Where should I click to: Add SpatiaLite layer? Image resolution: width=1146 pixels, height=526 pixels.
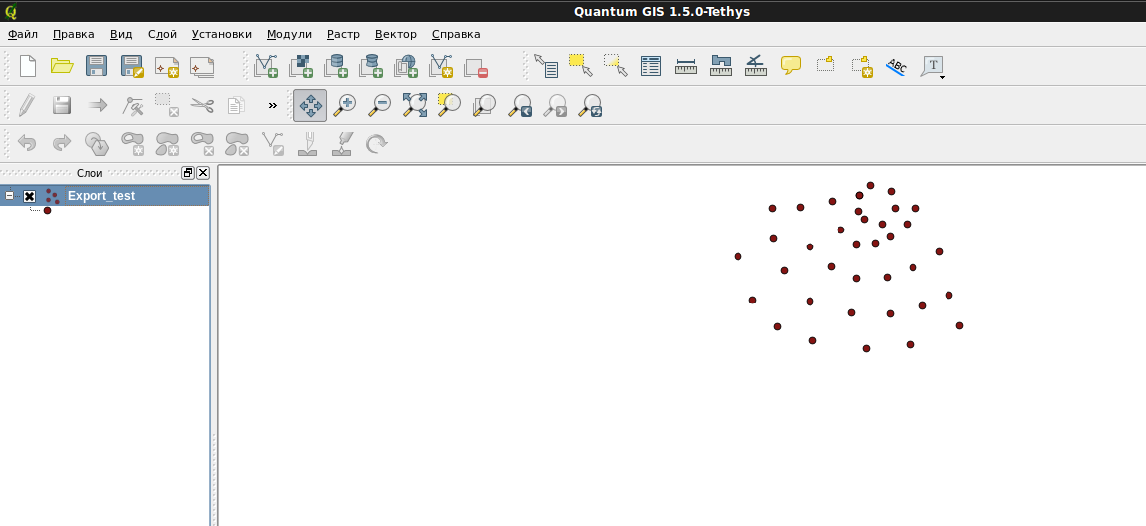pyautogui.click(x=371, y=66)
